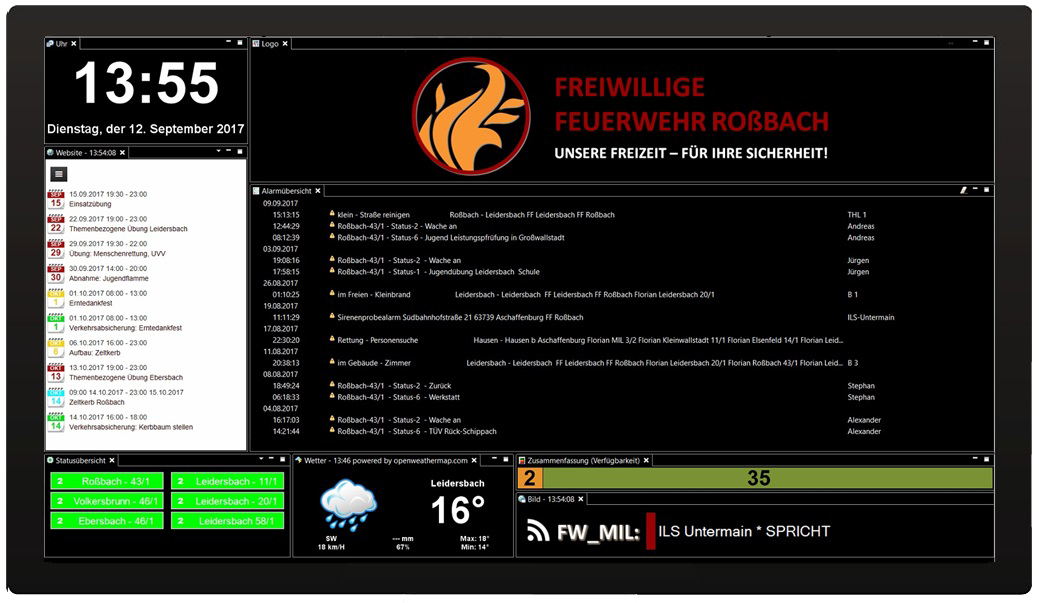Image resolution: width=1039 pixels, height=603 pixels.
Task: Switch to the Uhr tab
Action: (62, 44)
